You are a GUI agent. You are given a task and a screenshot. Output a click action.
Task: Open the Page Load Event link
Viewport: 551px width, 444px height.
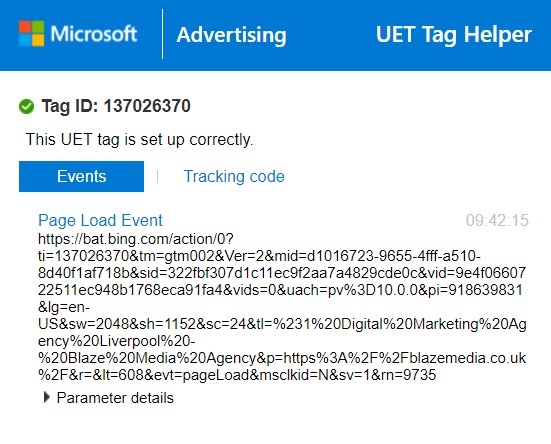pos(100,220)
